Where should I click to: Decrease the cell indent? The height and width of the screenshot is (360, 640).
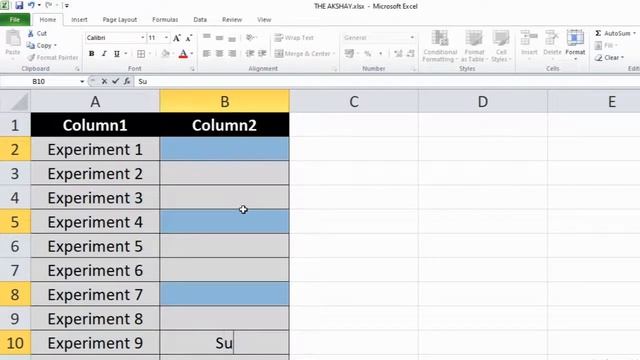coord(250,53)
